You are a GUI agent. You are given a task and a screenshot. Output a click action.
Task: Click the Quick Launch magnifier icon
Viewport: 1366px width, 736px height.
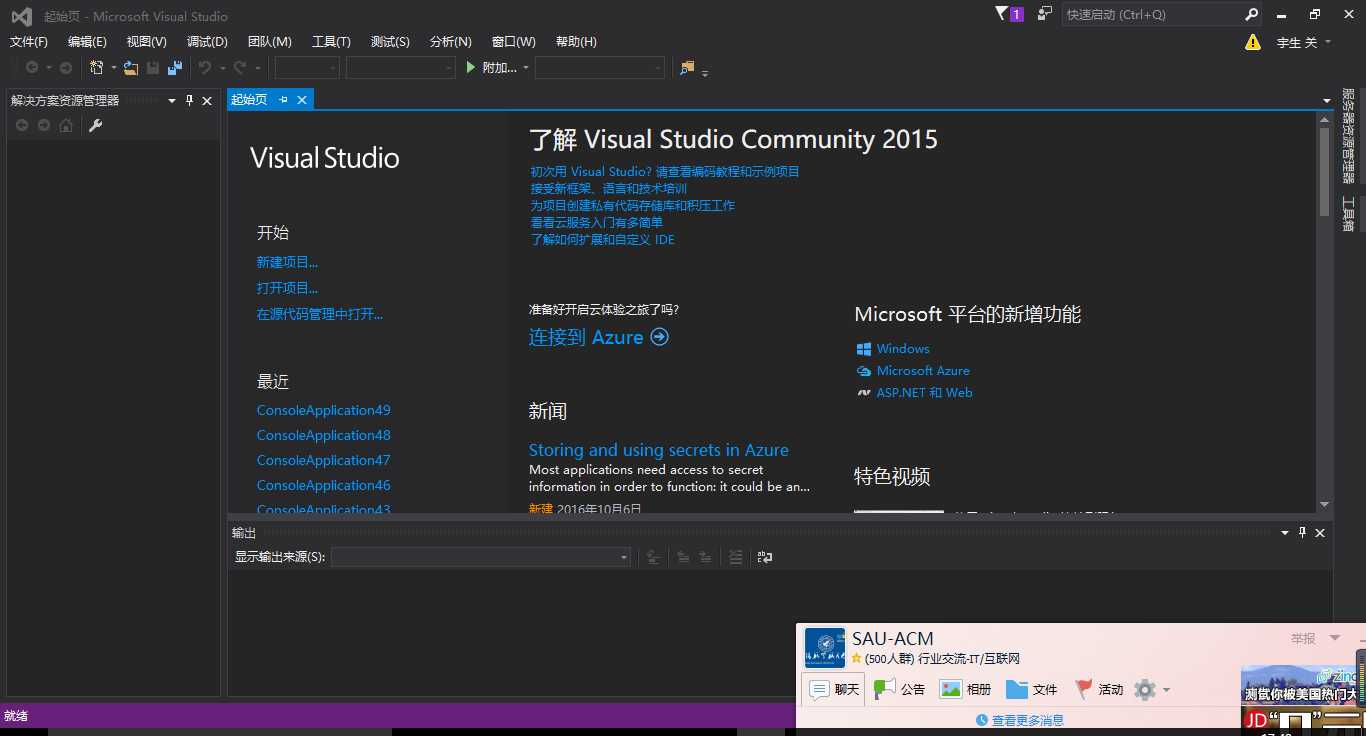pyautogui.click(x=1252, y=15)
